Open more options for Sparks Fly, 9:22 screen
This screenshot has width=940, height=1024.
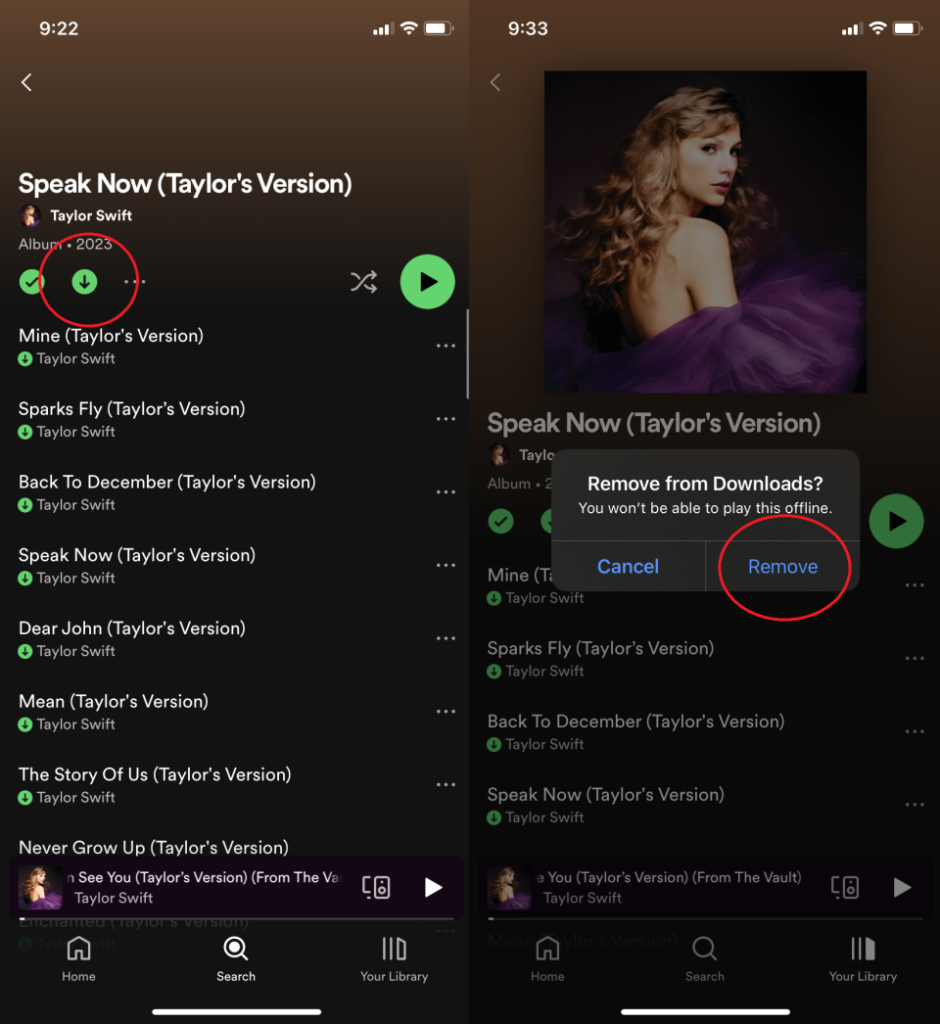(446, 419)
